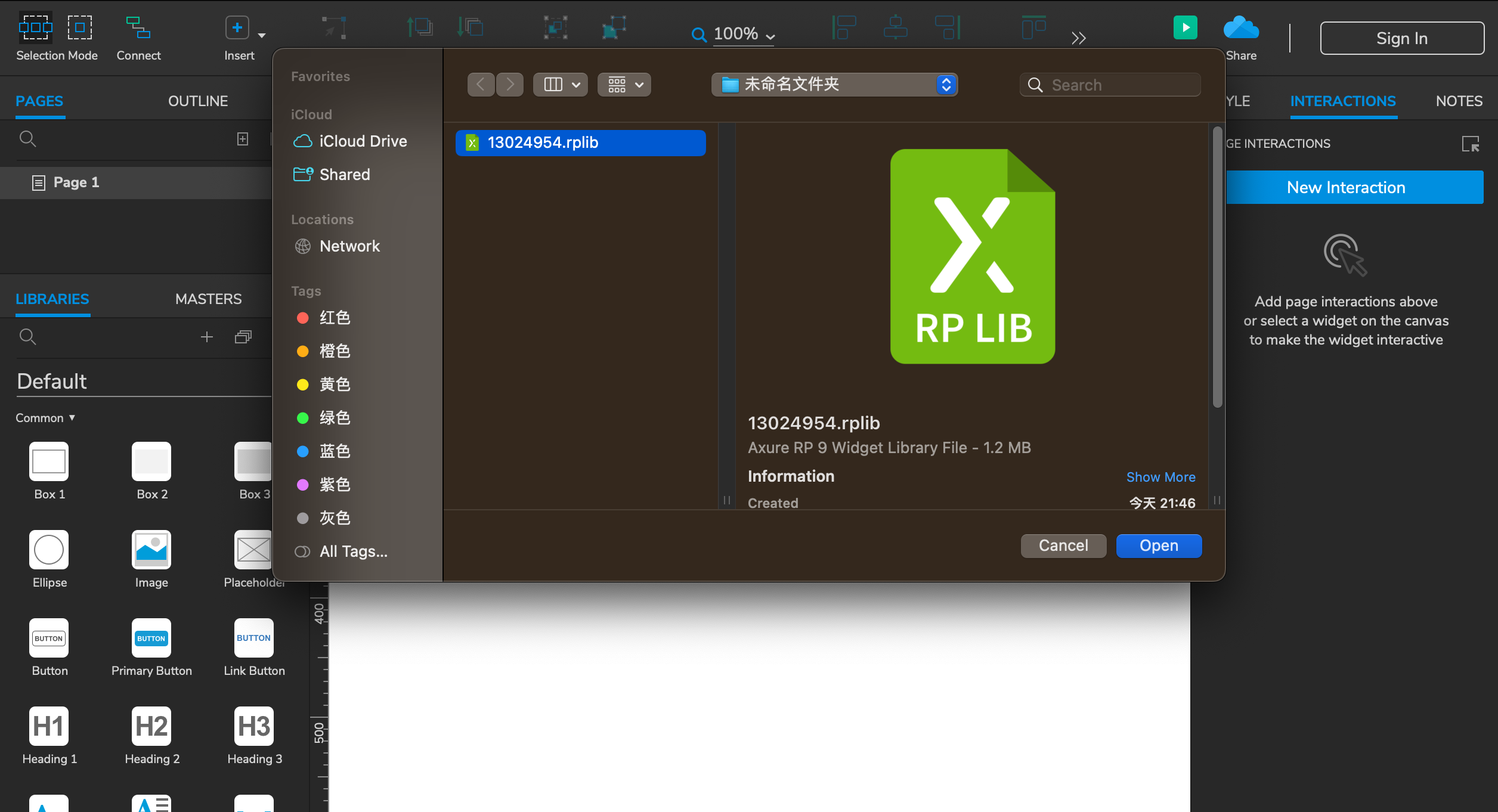This screenshot has height=812, width=1498.
Task: Select the Link Button widget
Action: 254,647
